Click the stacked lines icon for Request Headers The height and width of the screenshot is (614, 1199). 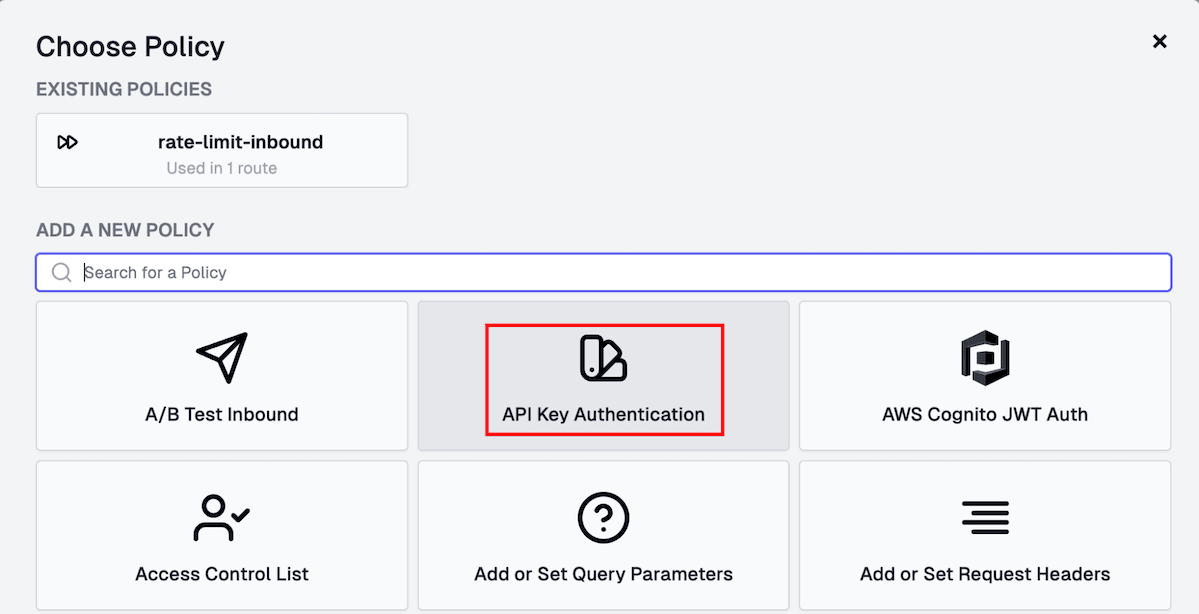coord(985,517)
